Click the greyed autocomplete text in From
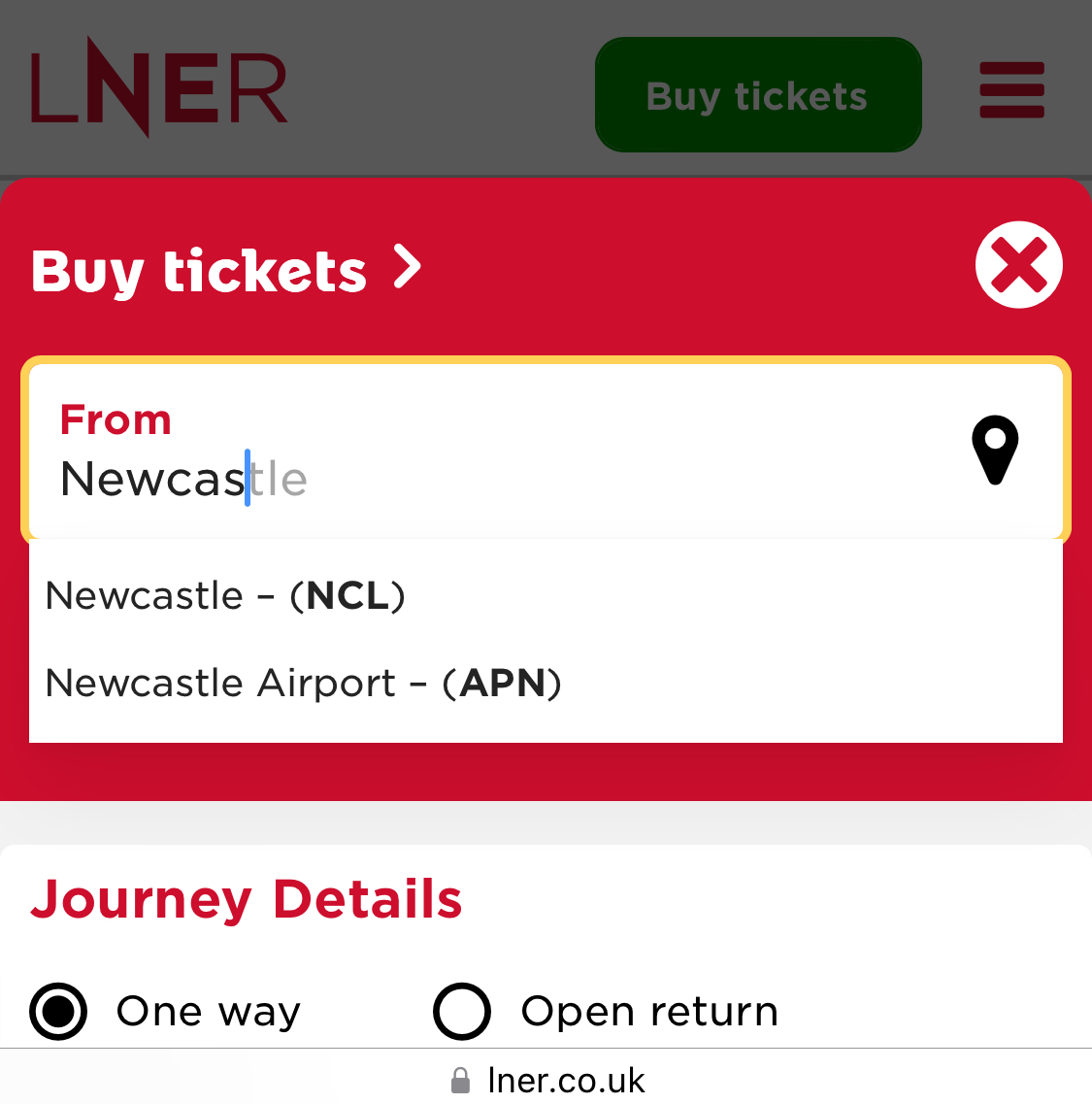Viewport: 1092px width, 1104px height. coord(281,480)
